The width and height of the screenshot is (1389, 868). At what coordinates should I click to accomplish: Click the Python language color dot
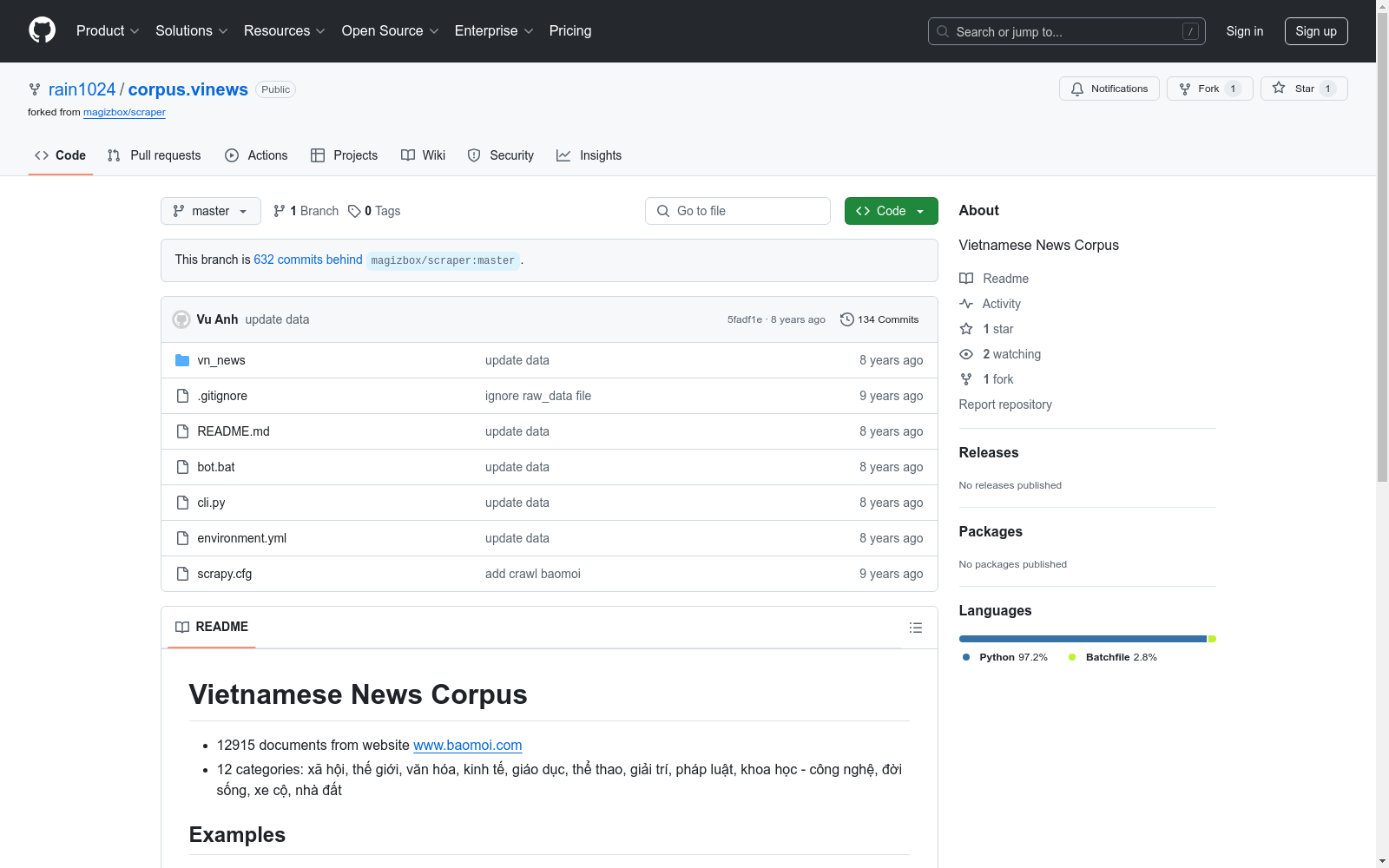pos(966,657)
